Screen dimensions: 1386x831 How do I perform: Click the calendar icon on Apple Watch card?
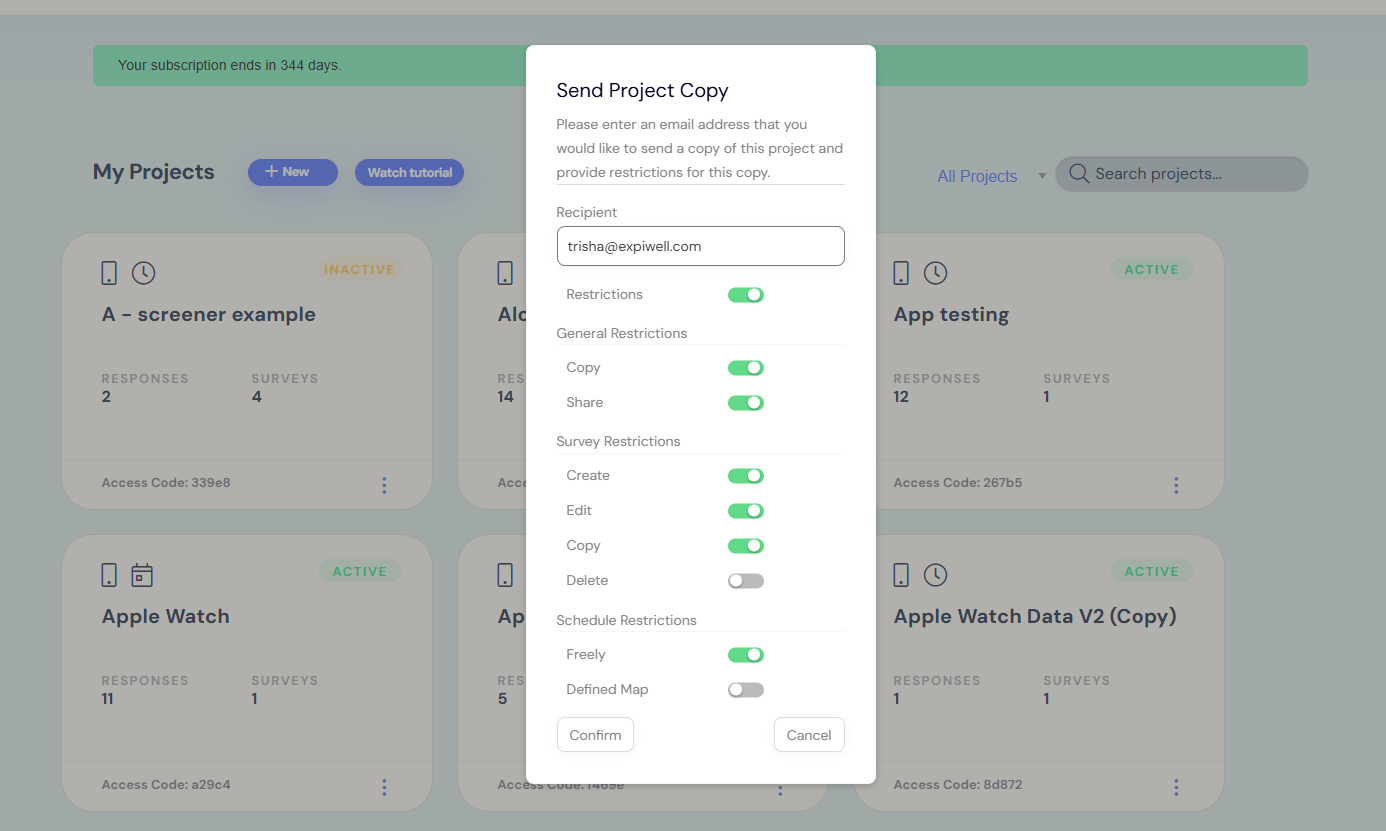[143, 575]
